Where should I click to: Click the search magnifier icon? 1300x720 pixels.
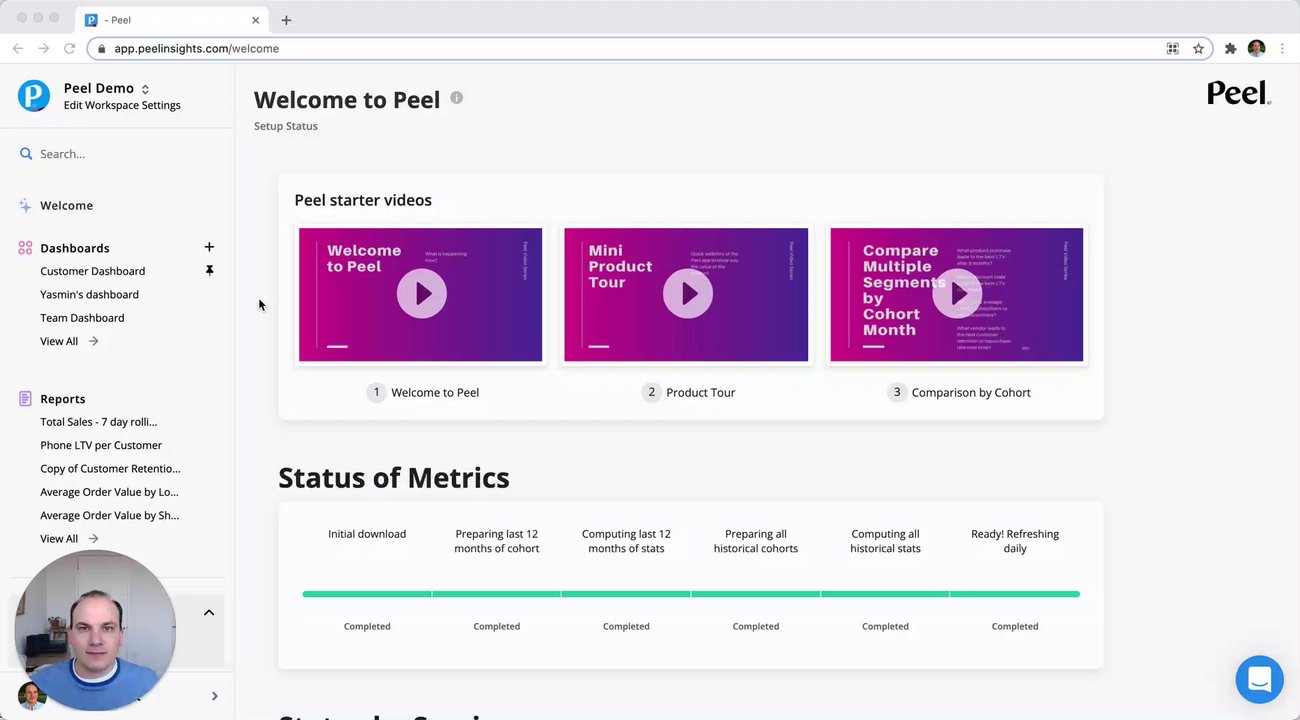[x=26, y=154]
